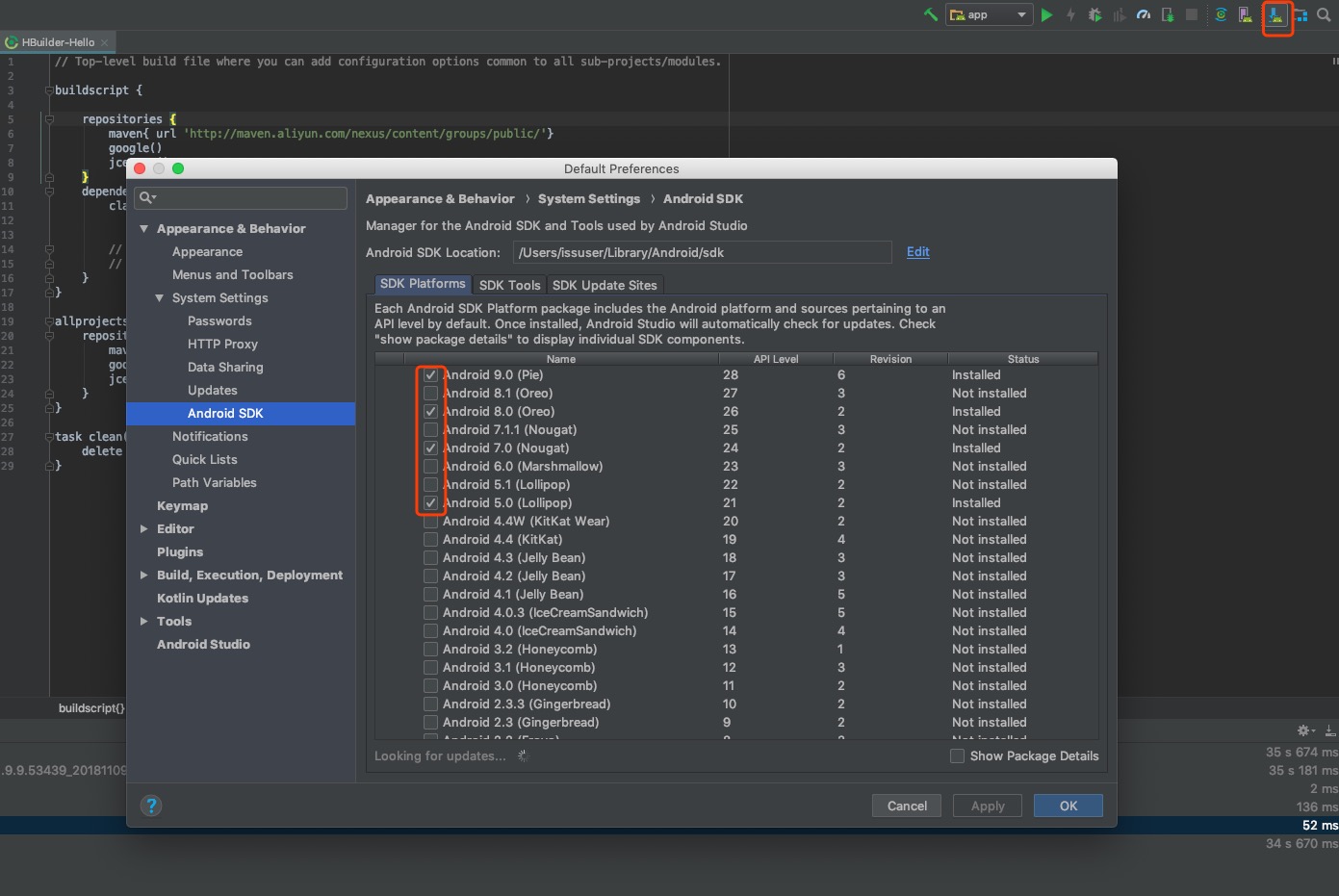1339x896 pixels.
Task: Collapse the repositories code block fold
Action: click(x=49, y=118)
